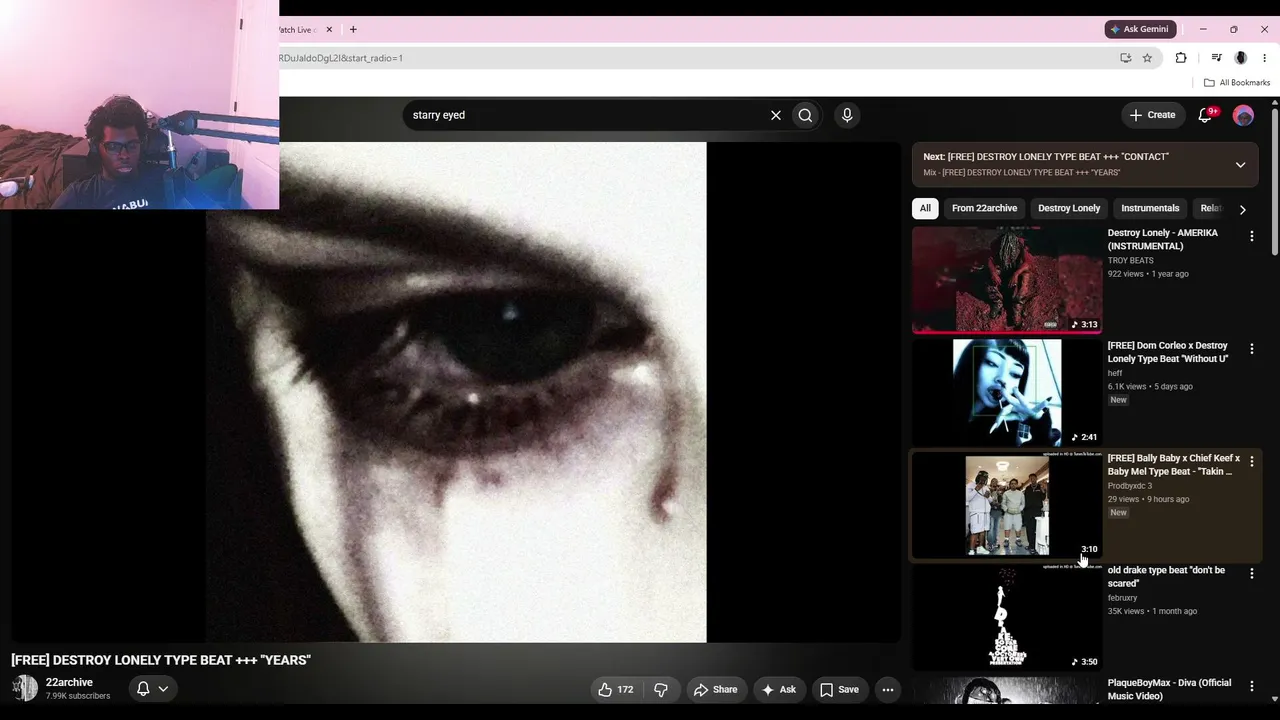Image resolution: width=1280 pixels, height=720 pixels.
Task: Click the 'heff' channel name
Action: click(1115, 373)
